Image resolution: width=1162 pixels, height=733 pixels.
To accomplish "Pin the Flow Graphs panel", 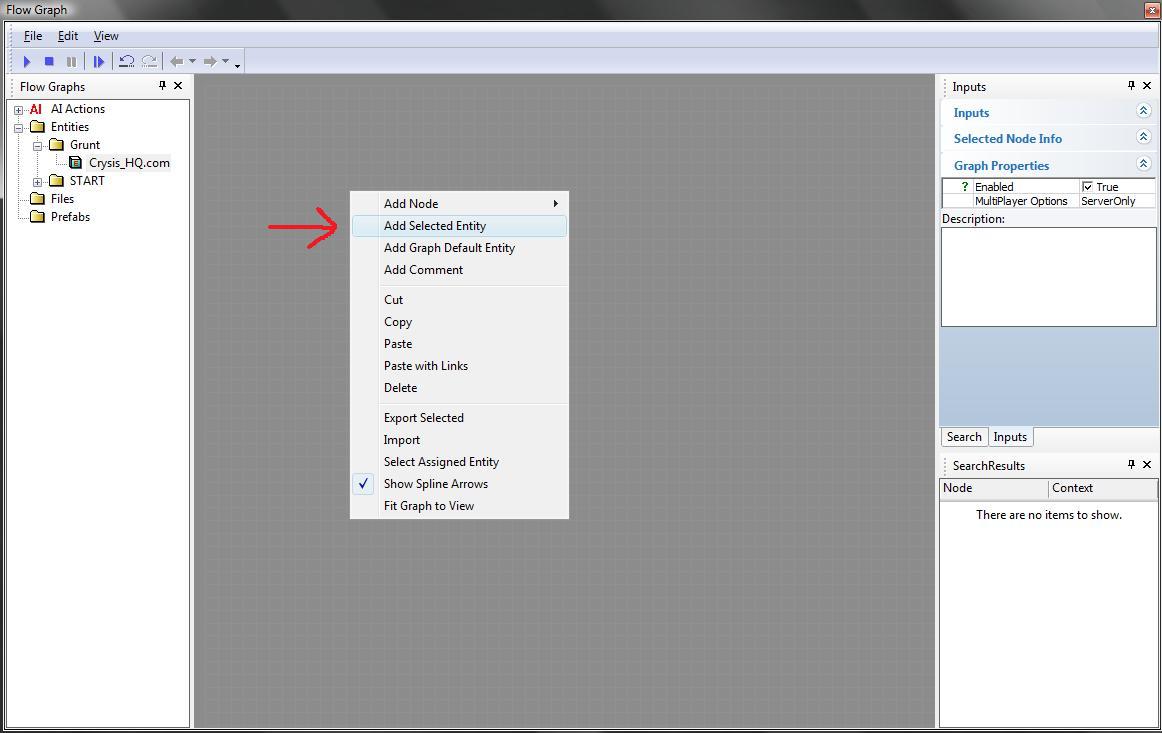I will pyautogui.click(x=162, y=86).
